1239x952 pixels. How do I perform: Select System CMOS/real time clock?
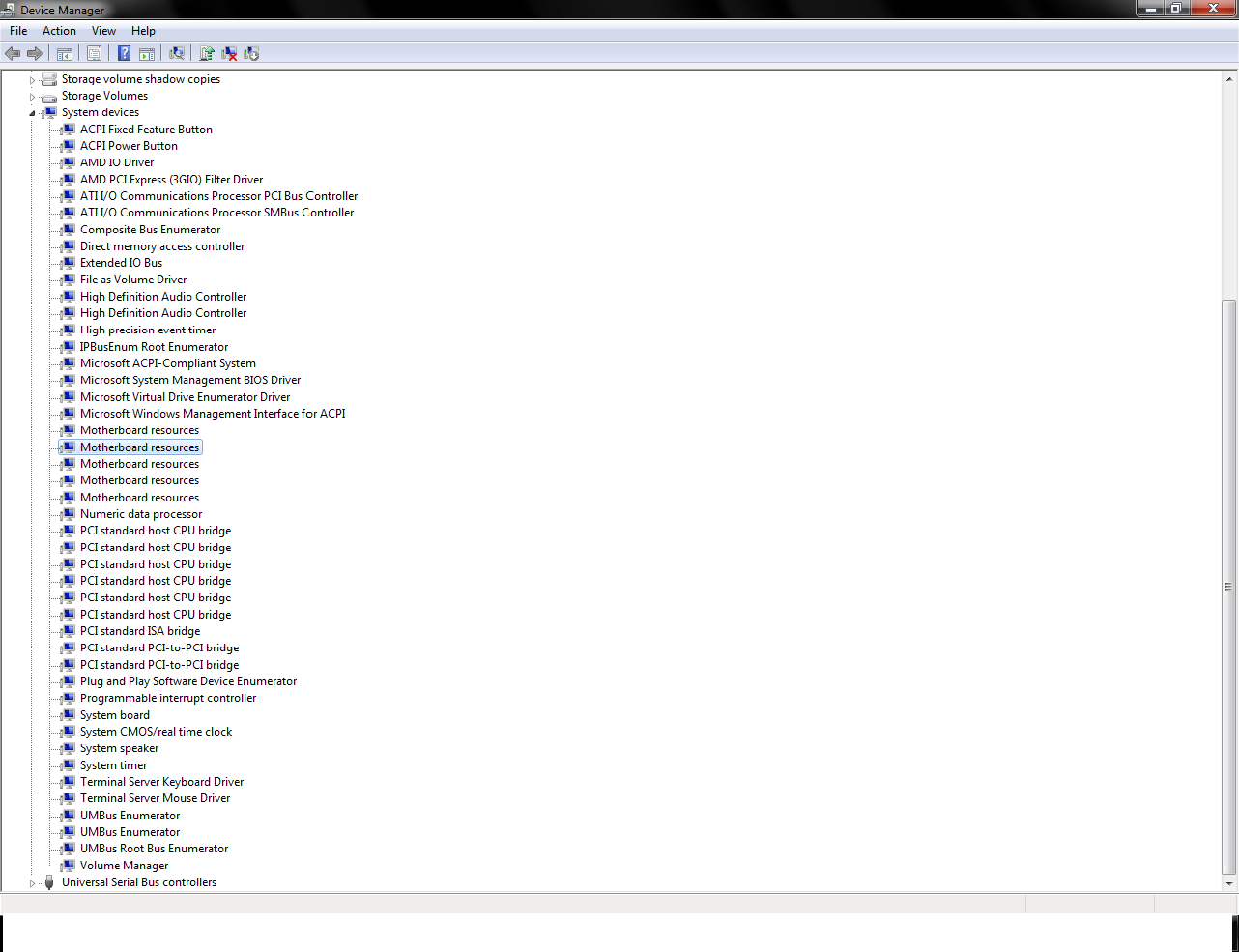(x=156, y=732)
